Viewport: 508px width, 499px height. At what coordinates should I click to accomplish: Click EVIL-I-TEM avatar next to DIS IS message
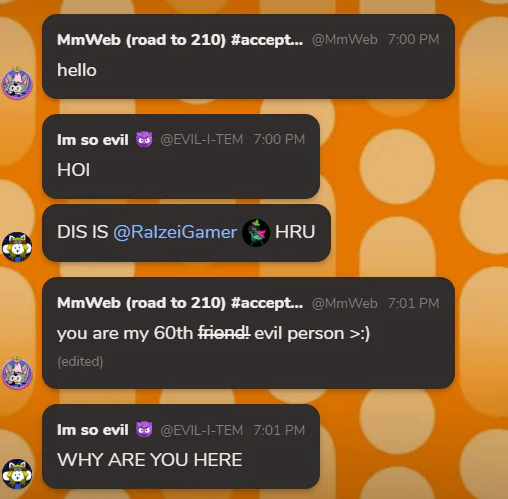(x=17, y=247)
